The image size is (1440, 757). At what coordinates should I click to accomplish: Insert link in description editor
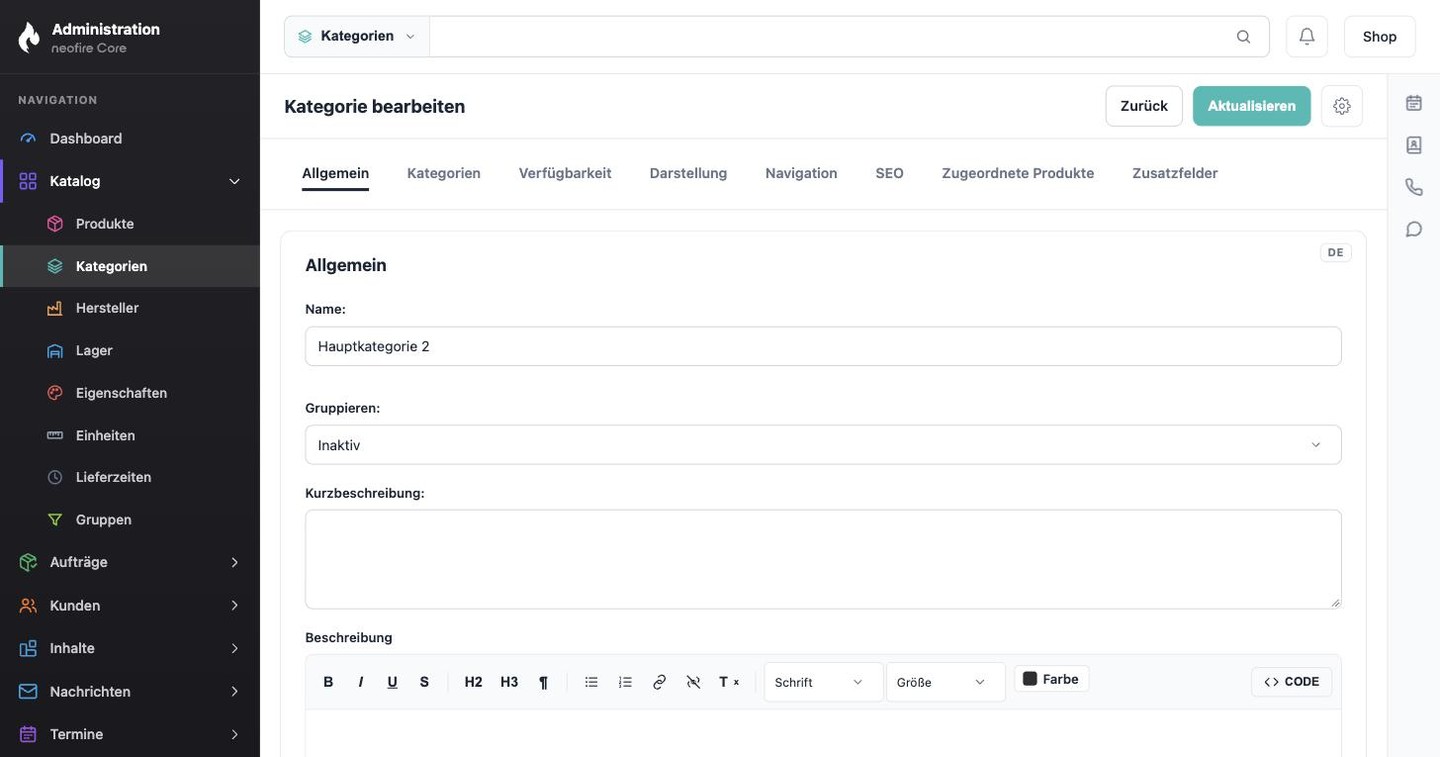659,682
